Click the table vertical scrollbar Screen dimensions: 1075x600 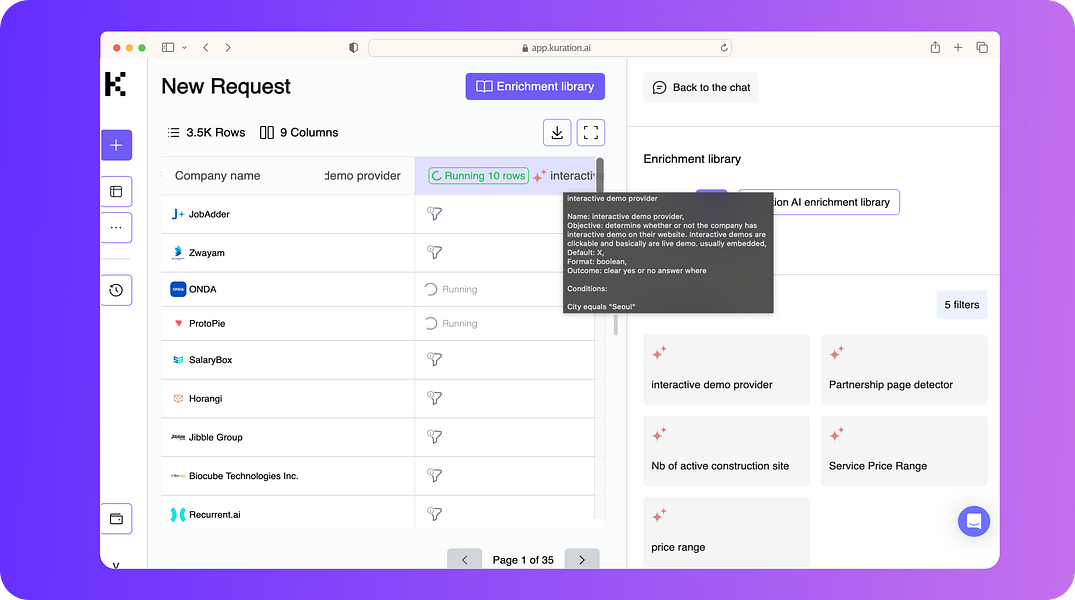pyautogui.click(x=600, y=176)
